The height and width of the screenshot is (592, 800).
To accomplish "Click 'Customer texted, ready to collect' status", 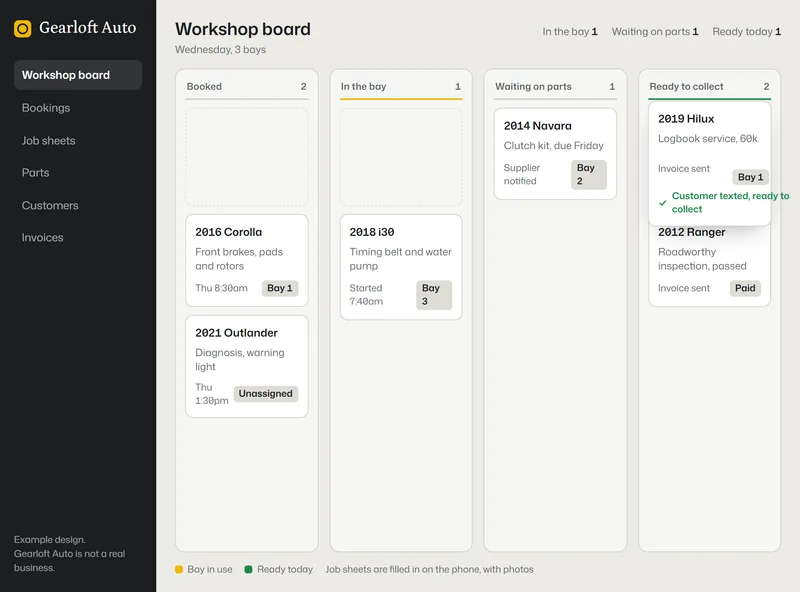I will click(730, 203).
